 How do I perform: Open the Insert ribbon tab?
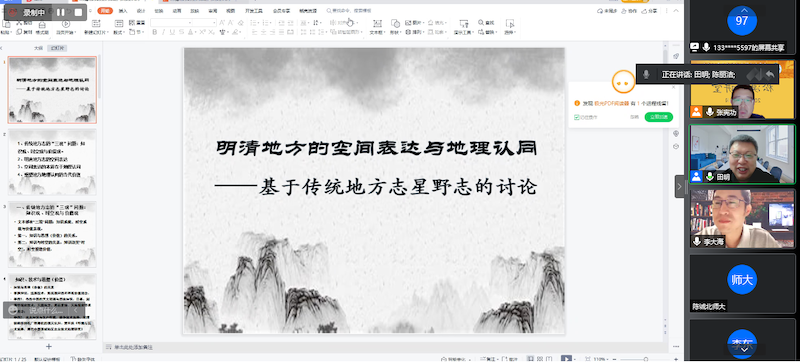tap(123, 11)
